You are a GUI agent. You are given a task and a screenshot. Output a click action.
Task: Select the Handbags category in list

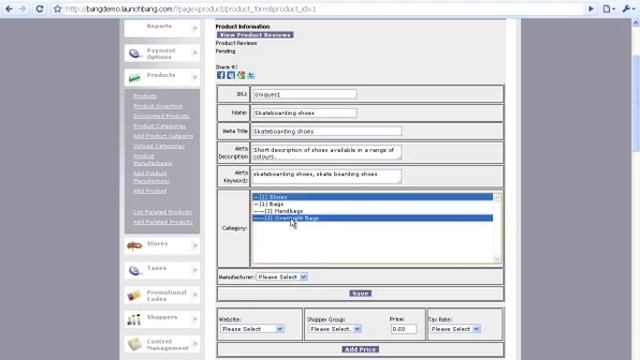(x=372, y=211)
